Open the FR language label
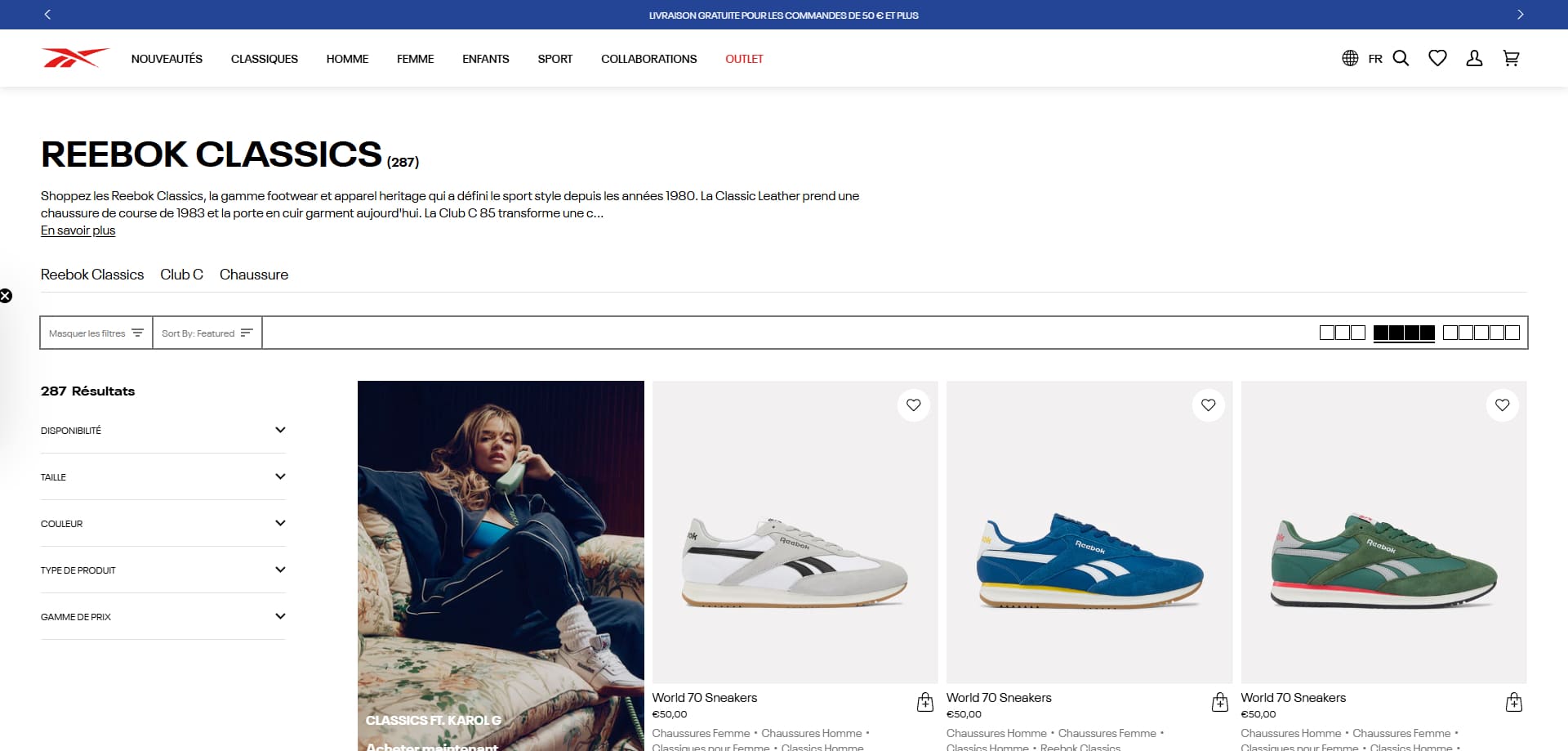 (x=1375, y=59)
